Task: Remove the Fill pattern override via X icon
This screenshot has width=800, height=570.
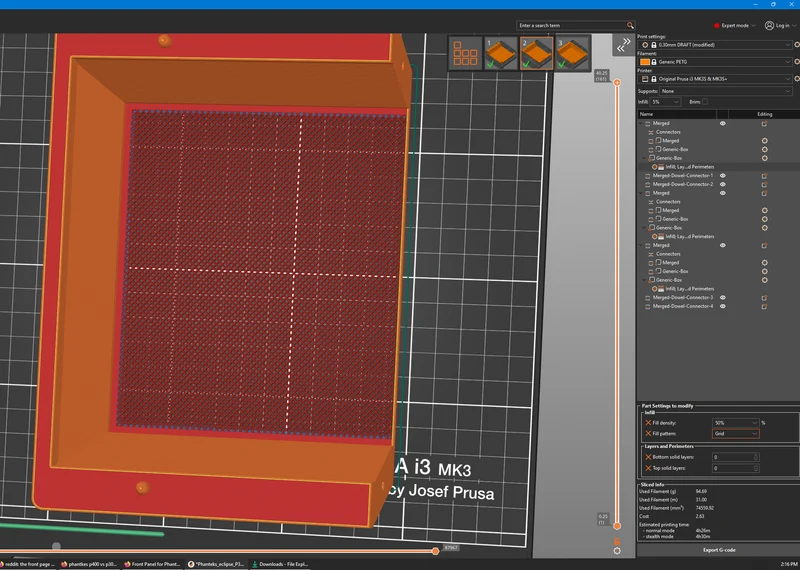Action: [x=648, y=433]
